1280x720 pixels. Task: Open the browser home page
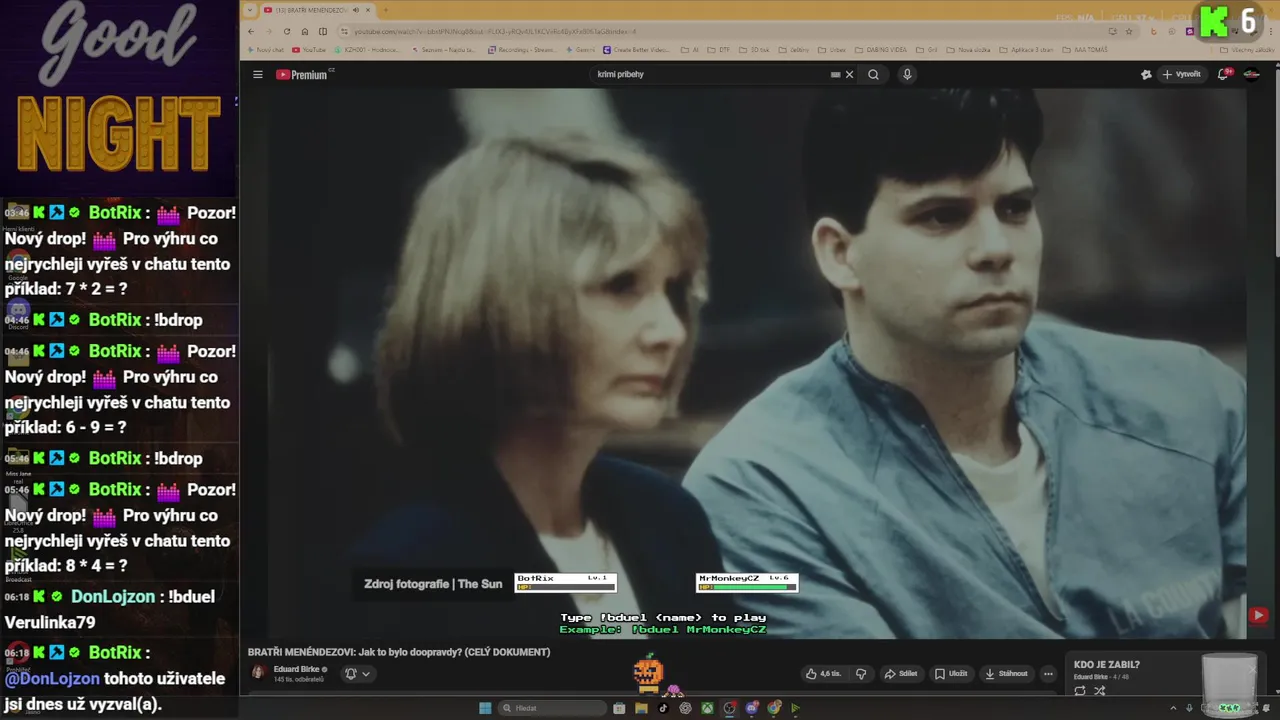tap(305, 32)
